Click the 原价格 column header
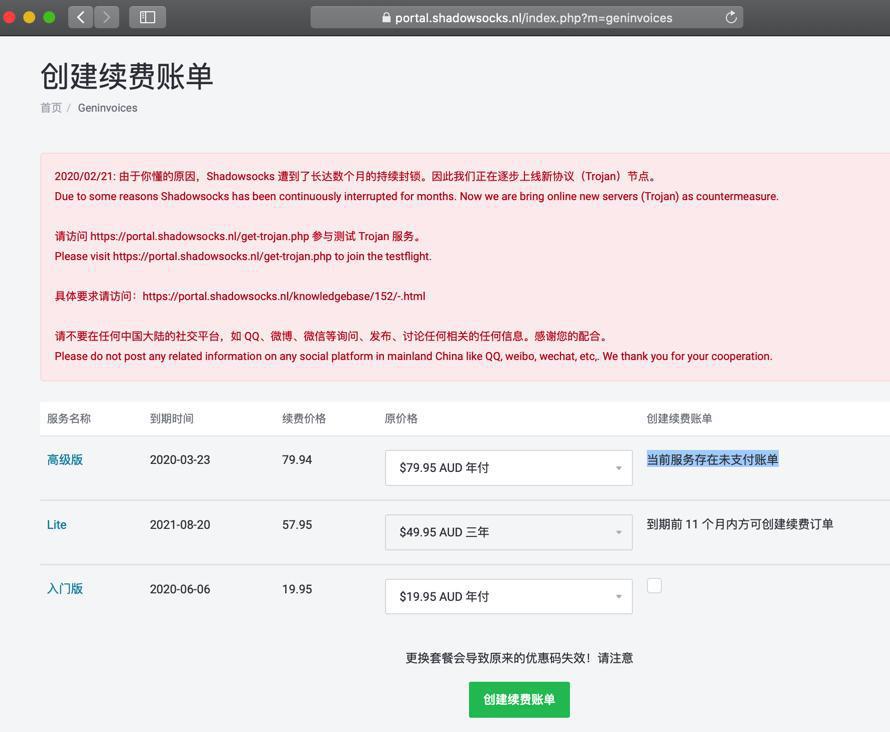The image size is (890, 732). tap(401, 419)
